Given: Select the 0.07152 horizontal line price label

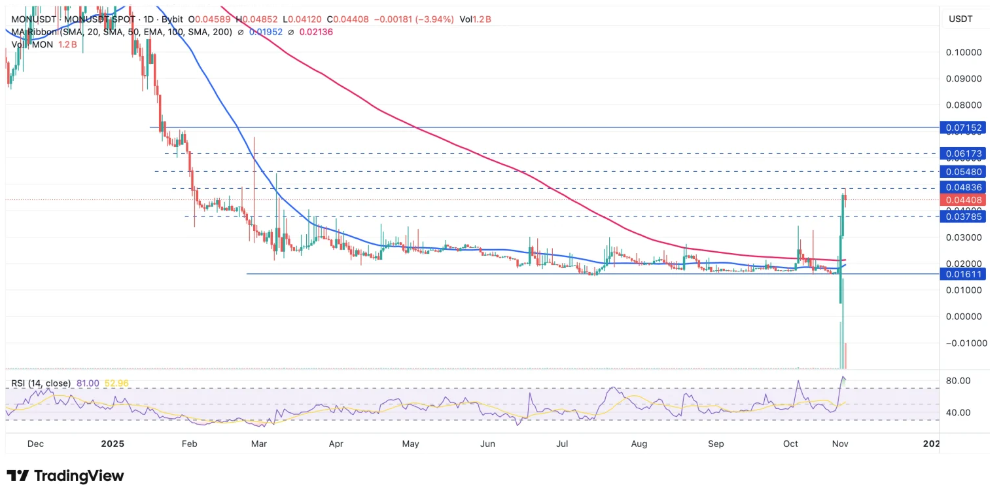Looking at the screenshot, I should [964, 128].
